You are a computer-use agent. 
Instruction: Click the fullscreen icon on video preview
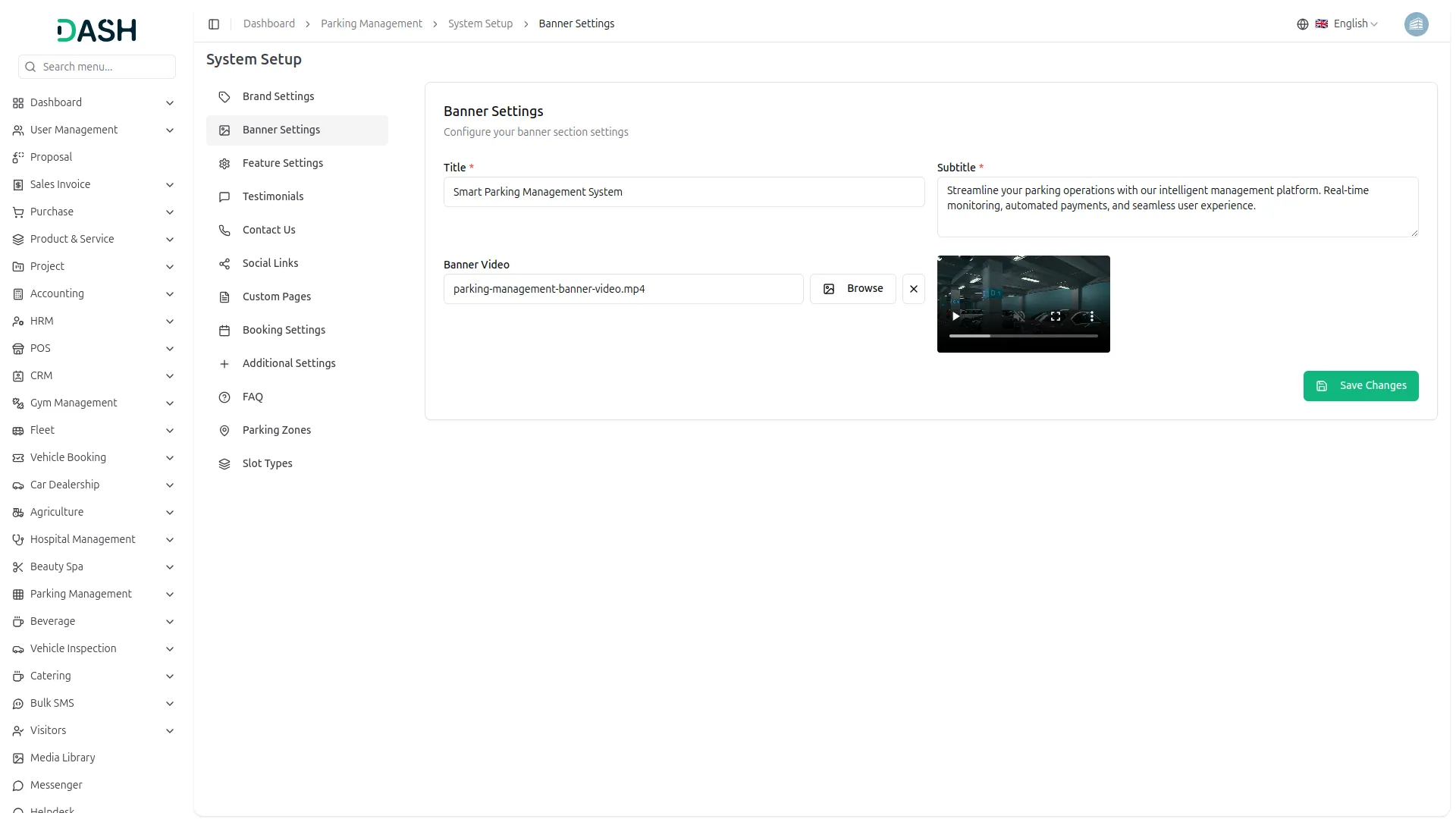(x=1055, y=316)
